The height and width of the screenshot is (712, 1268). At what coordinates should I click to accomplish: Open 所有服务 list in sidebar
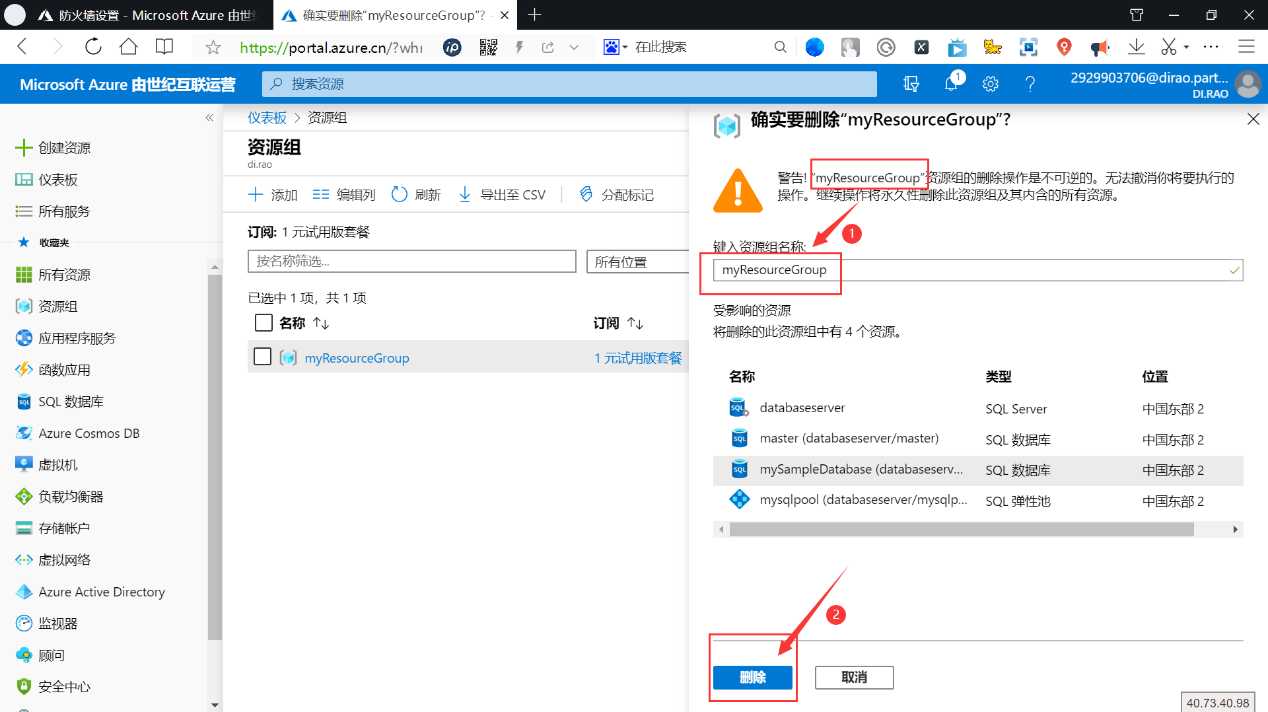tap(64, 211)
